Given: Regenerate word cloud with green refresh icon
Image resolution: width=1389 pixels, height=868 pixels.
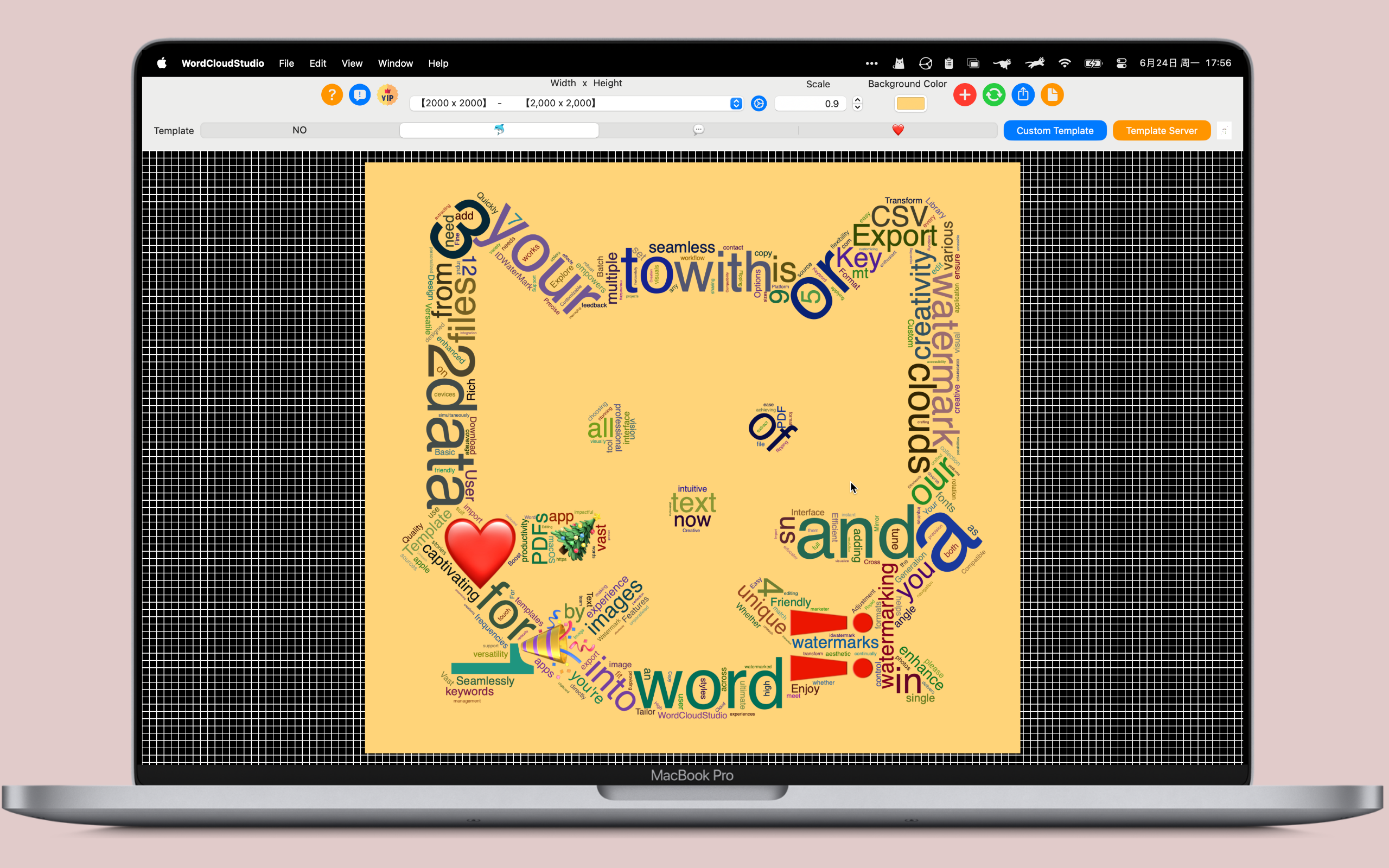Looking at the screenshot, I should coord(994,95).
